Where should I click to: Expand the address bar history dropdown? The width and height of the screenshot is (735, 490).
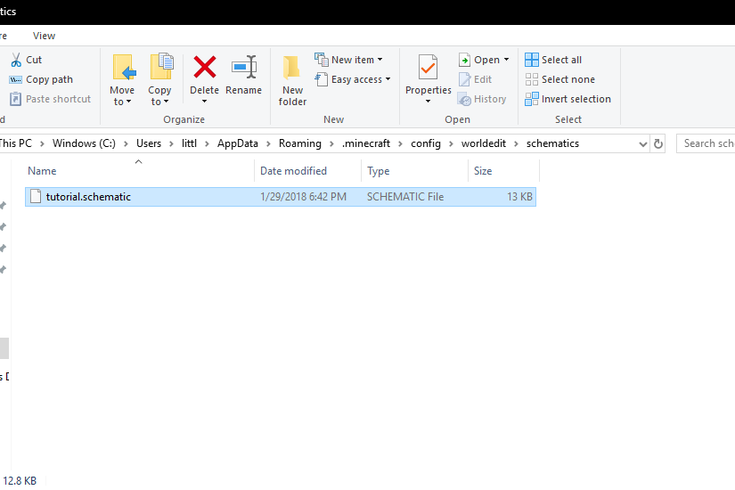point(641,144)
